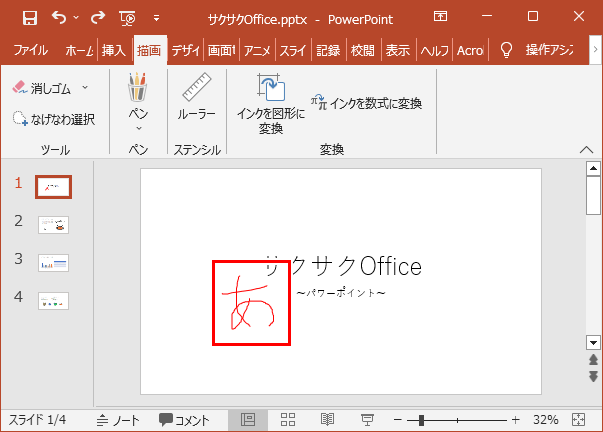Switch to the デザイン tab
The height and width of the screenshot is (432, 603).
tap(185, 50)
